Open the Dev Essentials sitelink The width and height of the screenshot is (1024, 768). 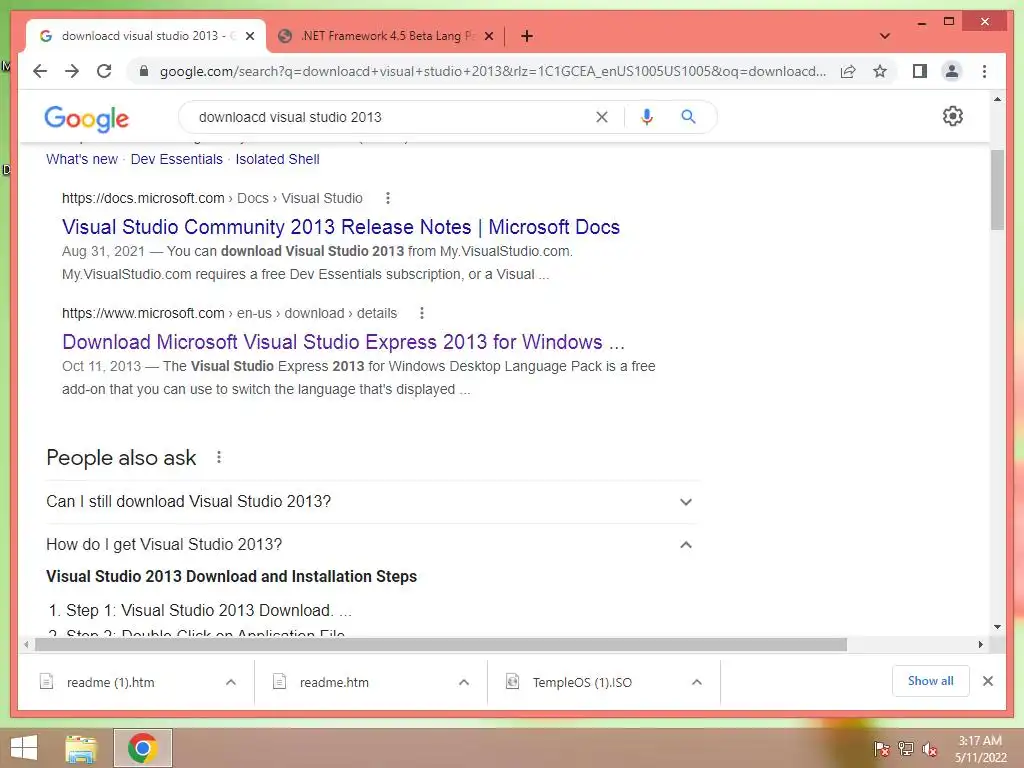tap(176, 159)
